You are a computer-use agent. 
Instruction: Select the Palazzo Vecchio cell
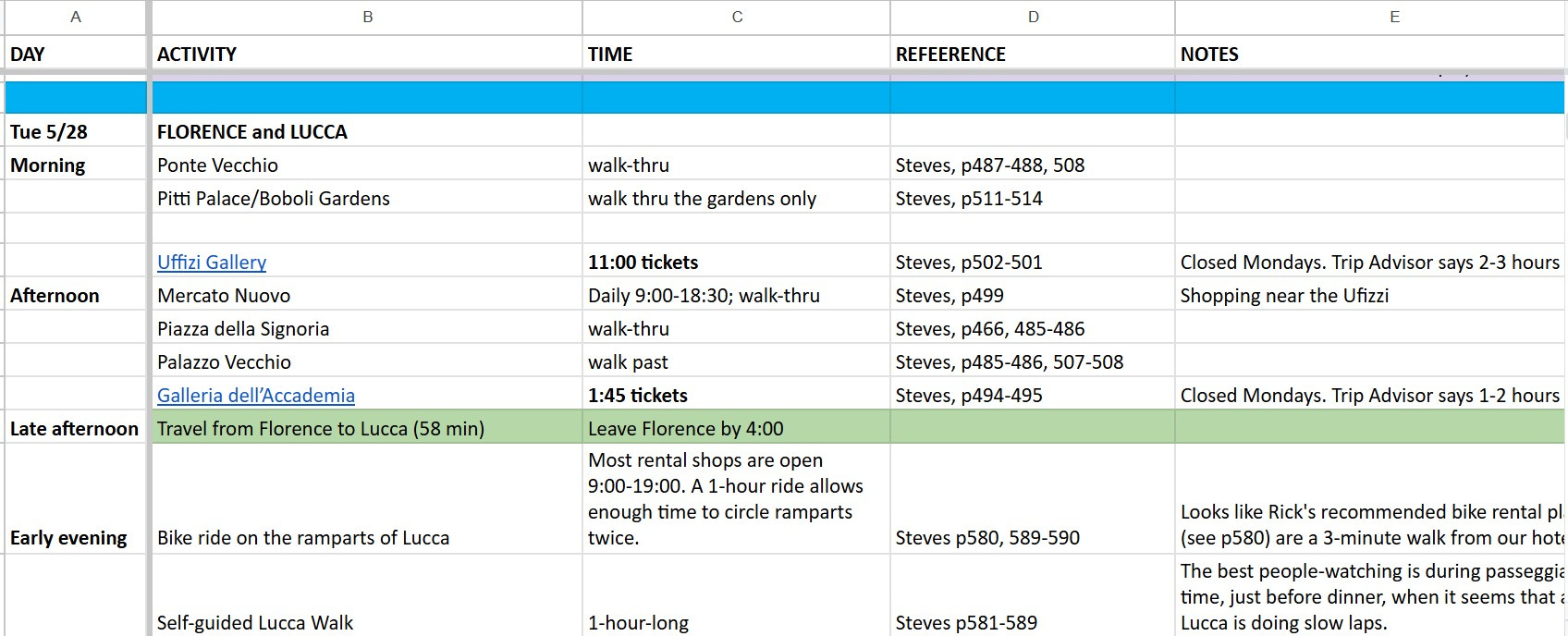tap(367, 361)
